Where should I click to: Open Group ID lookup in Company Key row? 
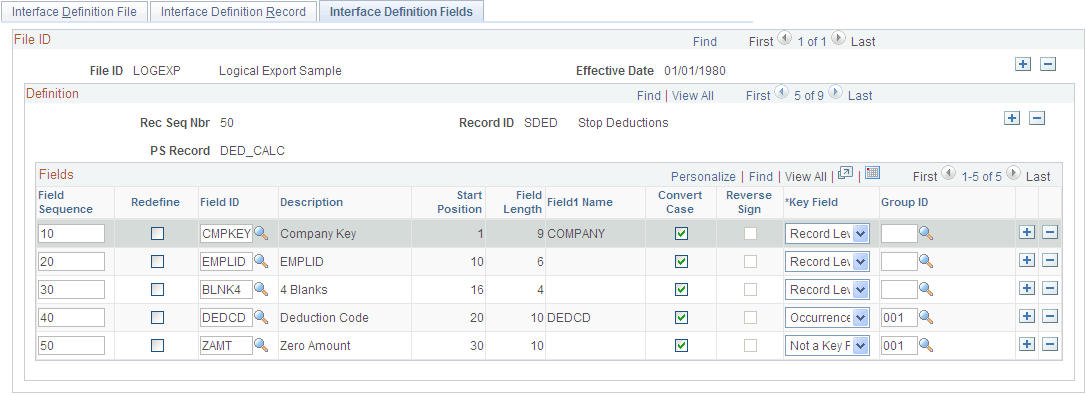tap(926, 234)
